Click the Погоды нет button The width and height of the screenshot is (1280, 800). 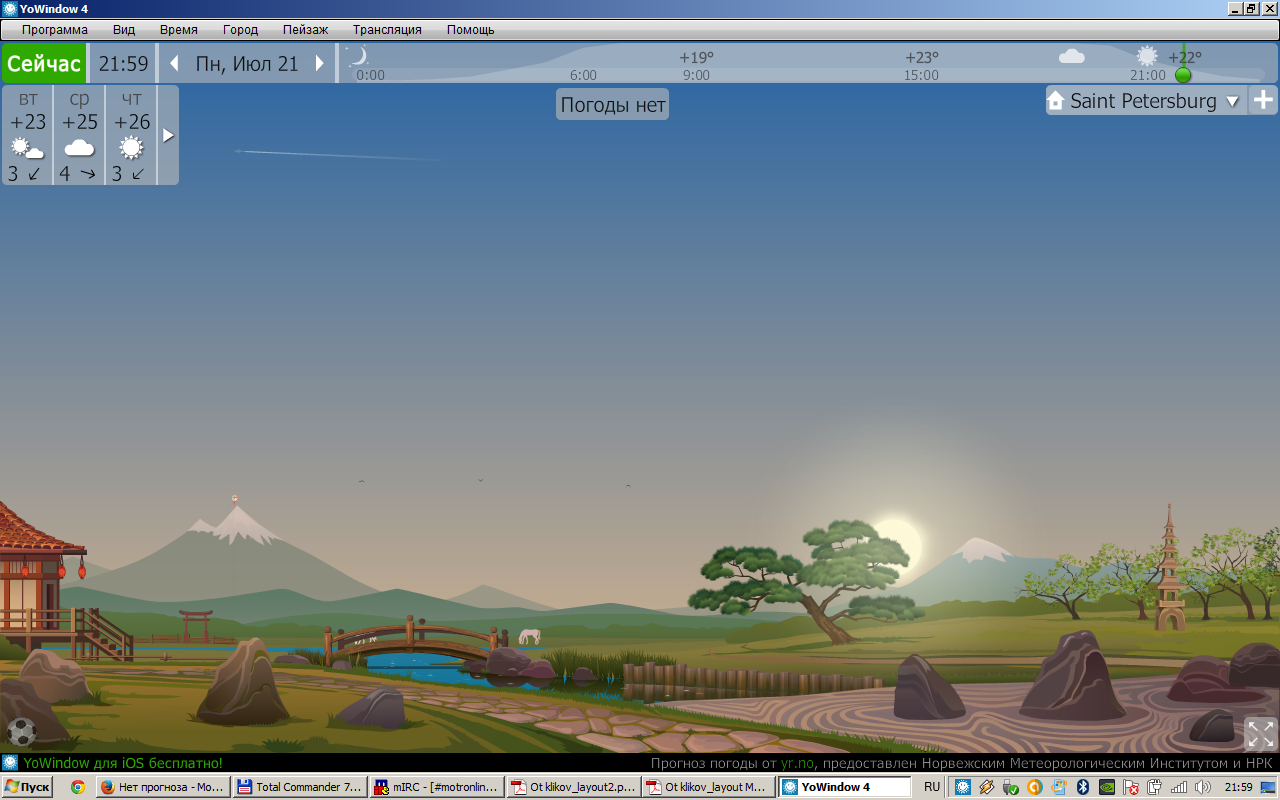coord(612,105)
